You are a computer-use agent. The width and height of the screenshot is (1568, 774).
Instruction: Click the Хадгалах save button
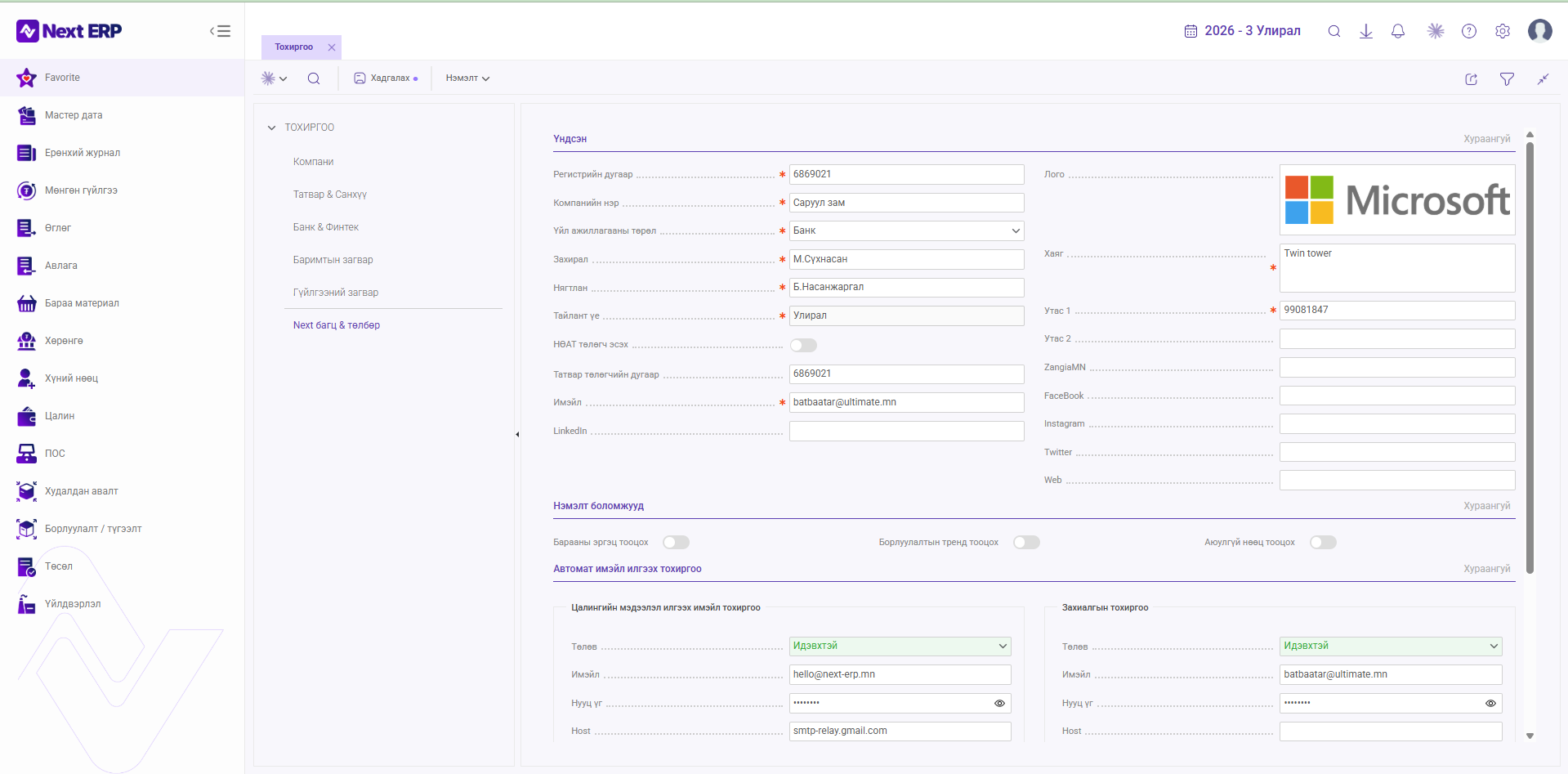click(386, 78)
